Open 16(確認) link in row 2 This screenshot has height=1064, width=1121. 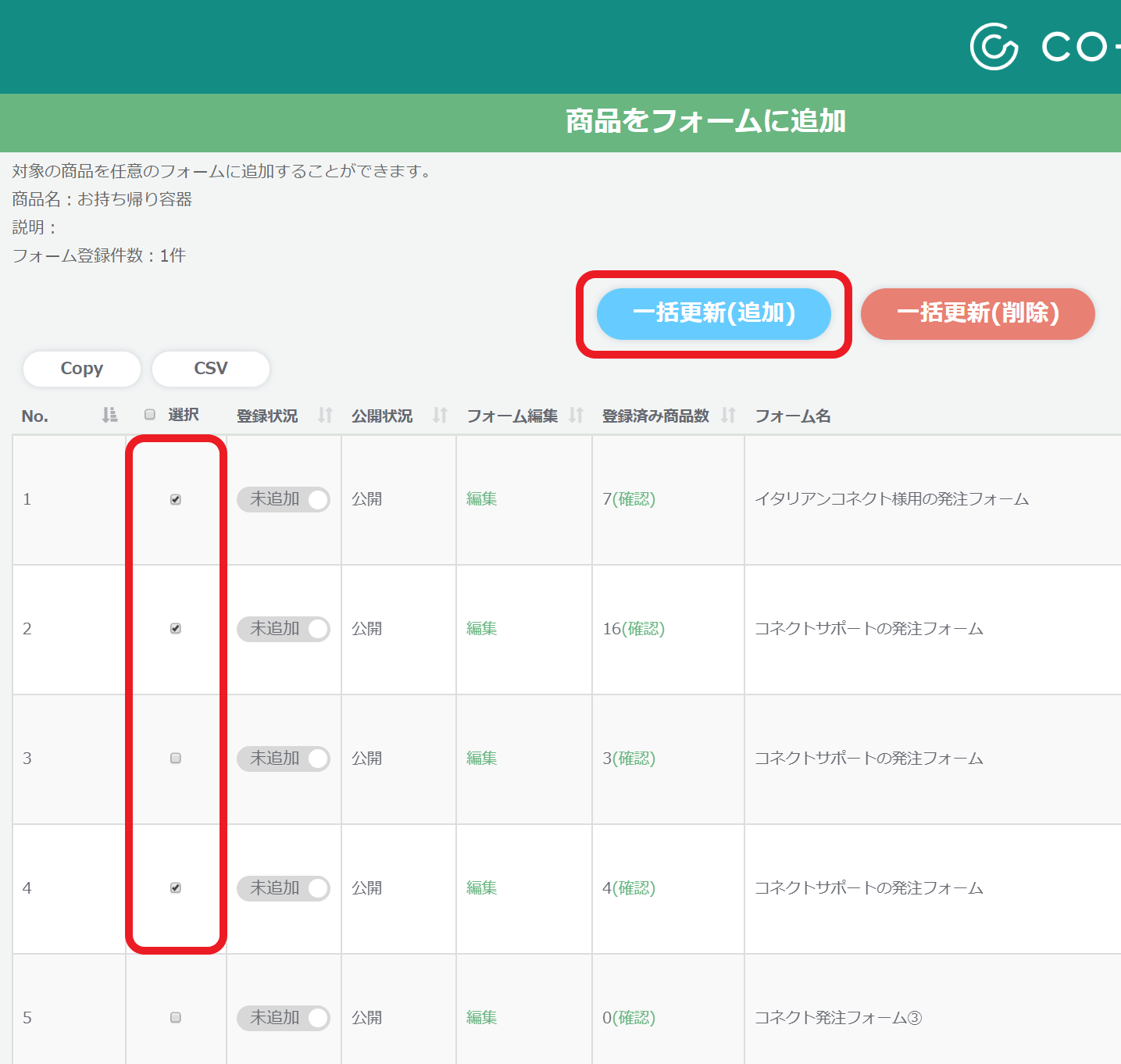pyautogui.click(x=634, y=629)
